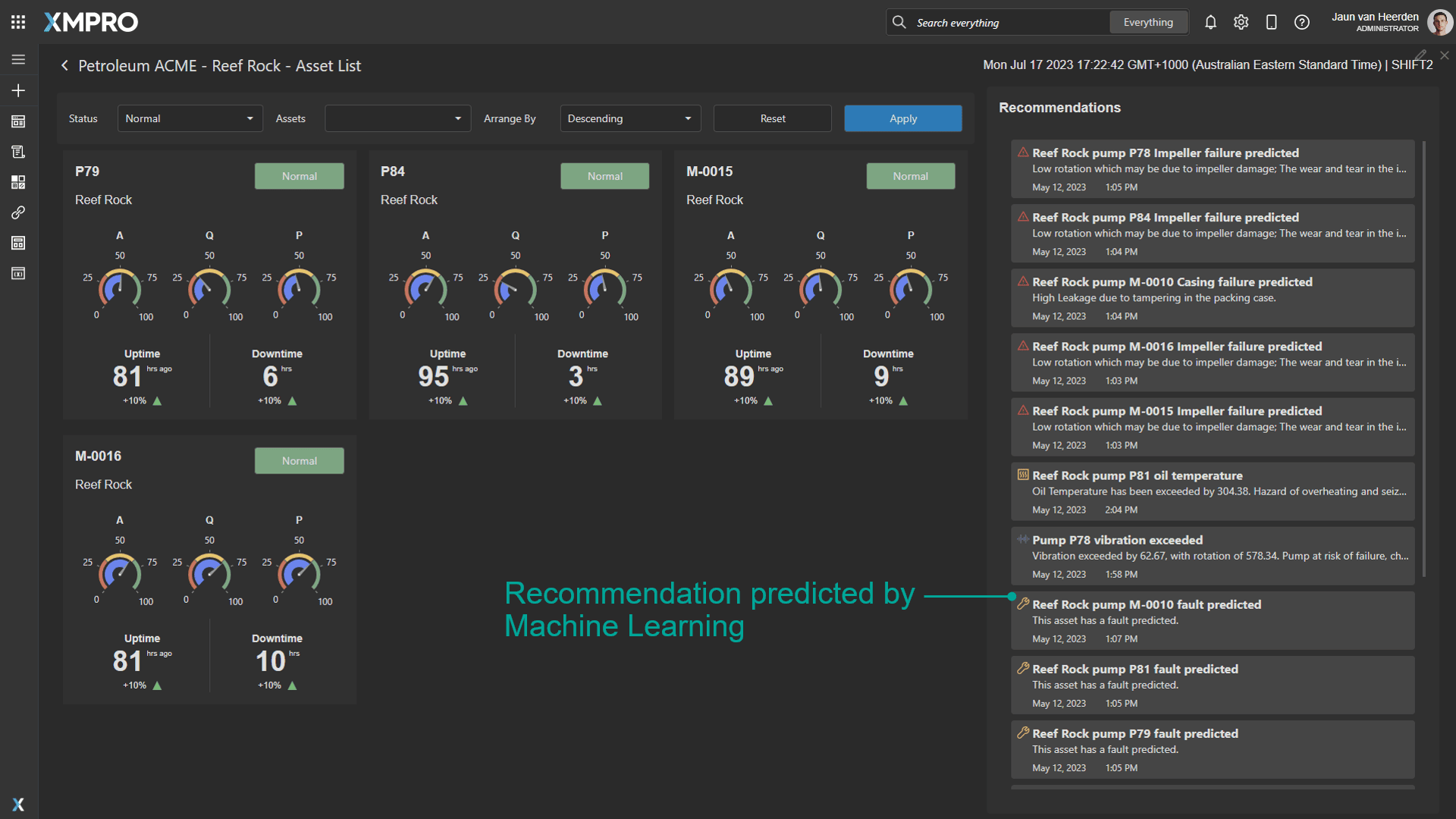This screenshot has width=1456, height=819.
Task: Click the Reset button
Action: pyautogui.click(x=772, y=118)
